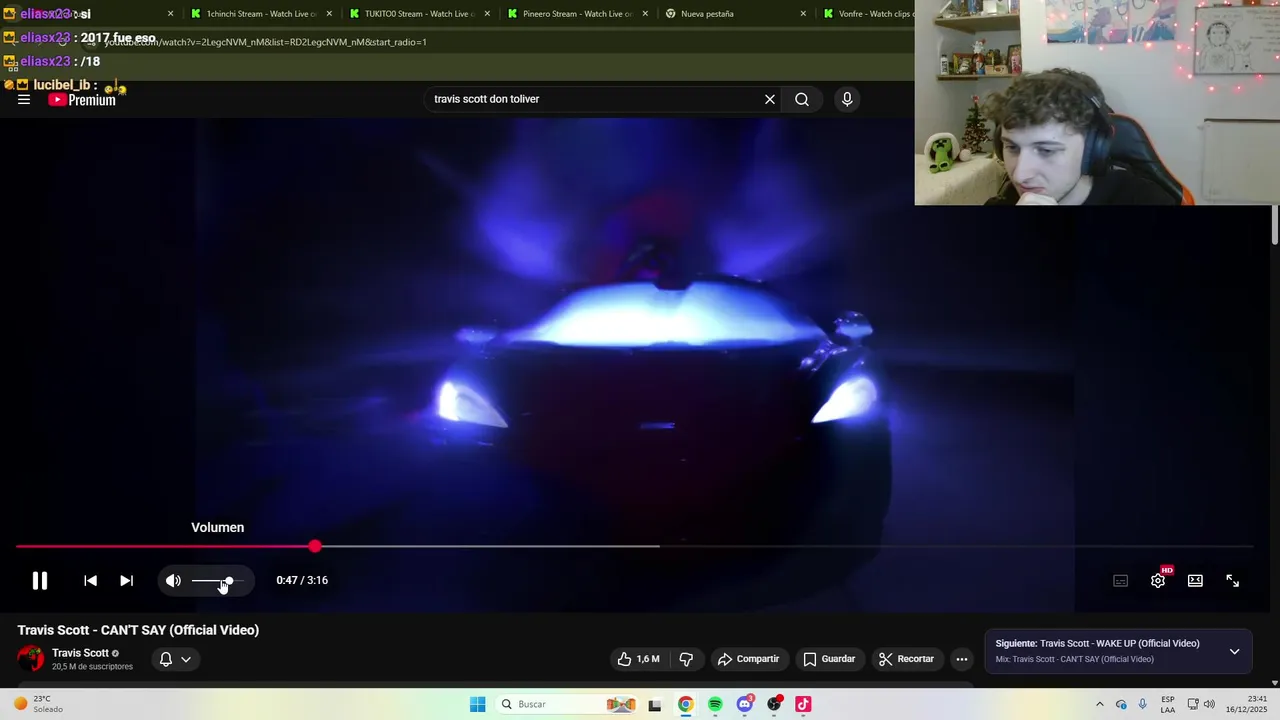Close the 1chinchi Stream tab

(x=329, y=14)
